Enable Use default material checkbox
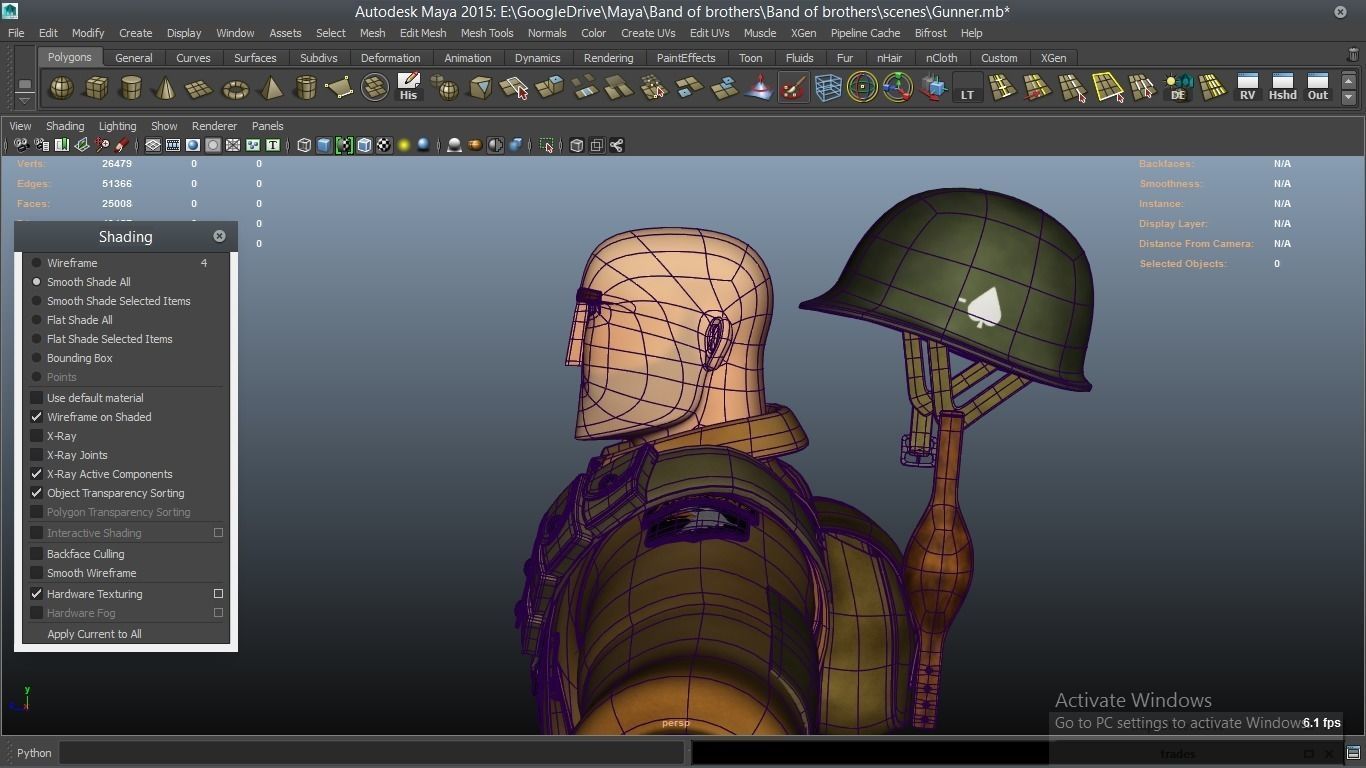Viewport: 1366px width, 768px height. click(x=37, y=398)
